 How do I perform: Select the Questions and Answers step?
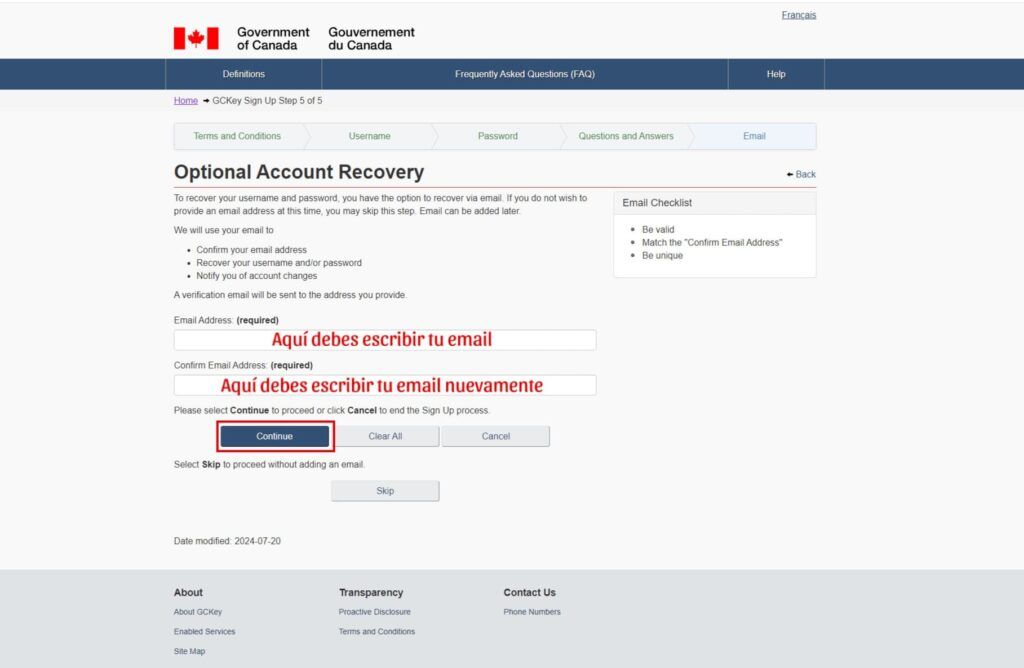pos(626,136)
